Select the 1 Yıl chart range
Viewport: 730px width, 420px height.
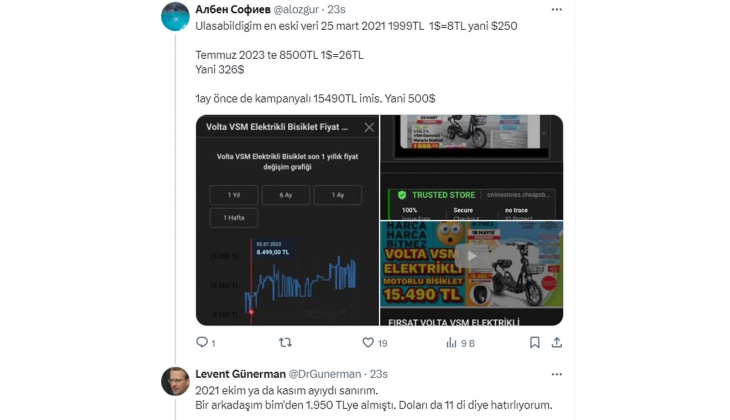[x=234, y=195]
